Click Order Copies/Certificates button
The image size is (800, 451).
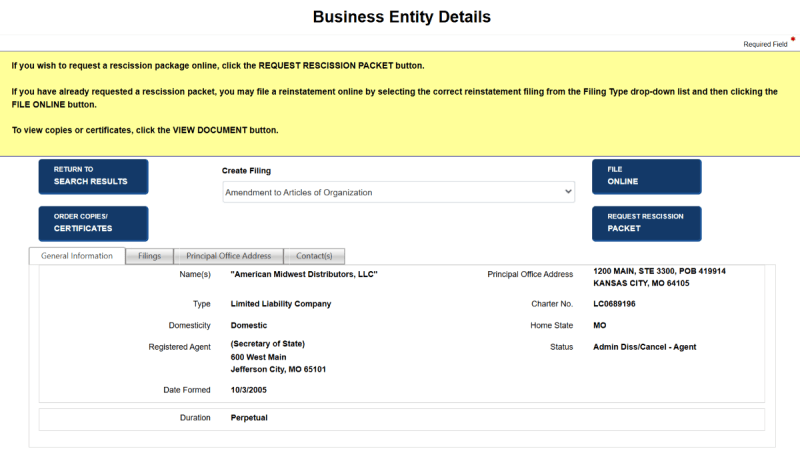[93, 223]
